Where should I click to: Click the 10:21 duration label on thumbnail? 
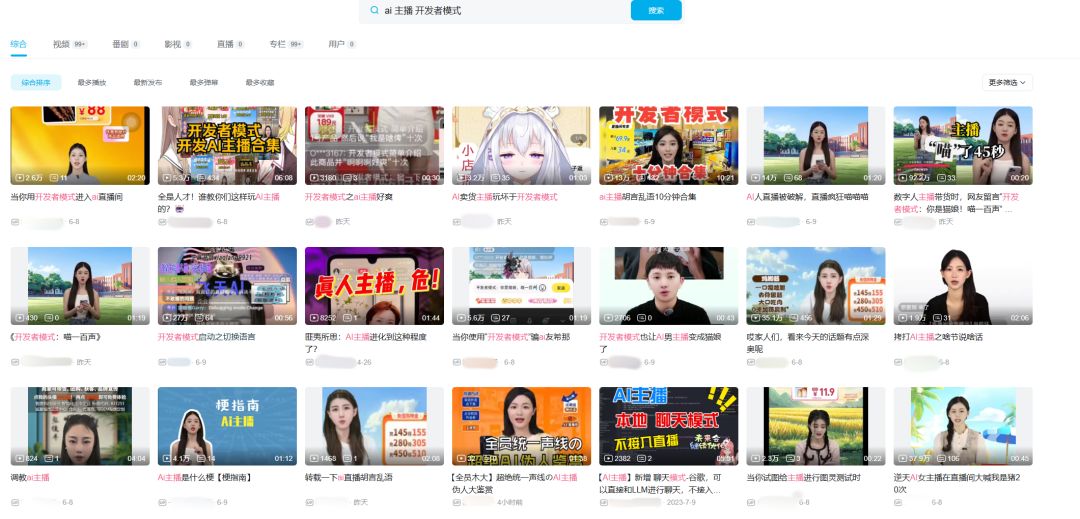(x=725, y=178)
